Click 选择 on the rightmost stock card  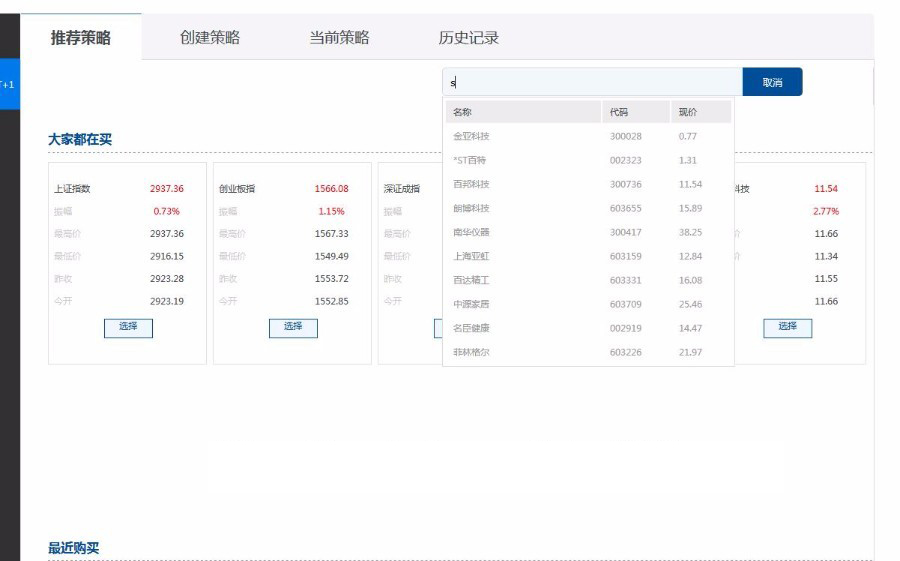click(x=787, y=327)
